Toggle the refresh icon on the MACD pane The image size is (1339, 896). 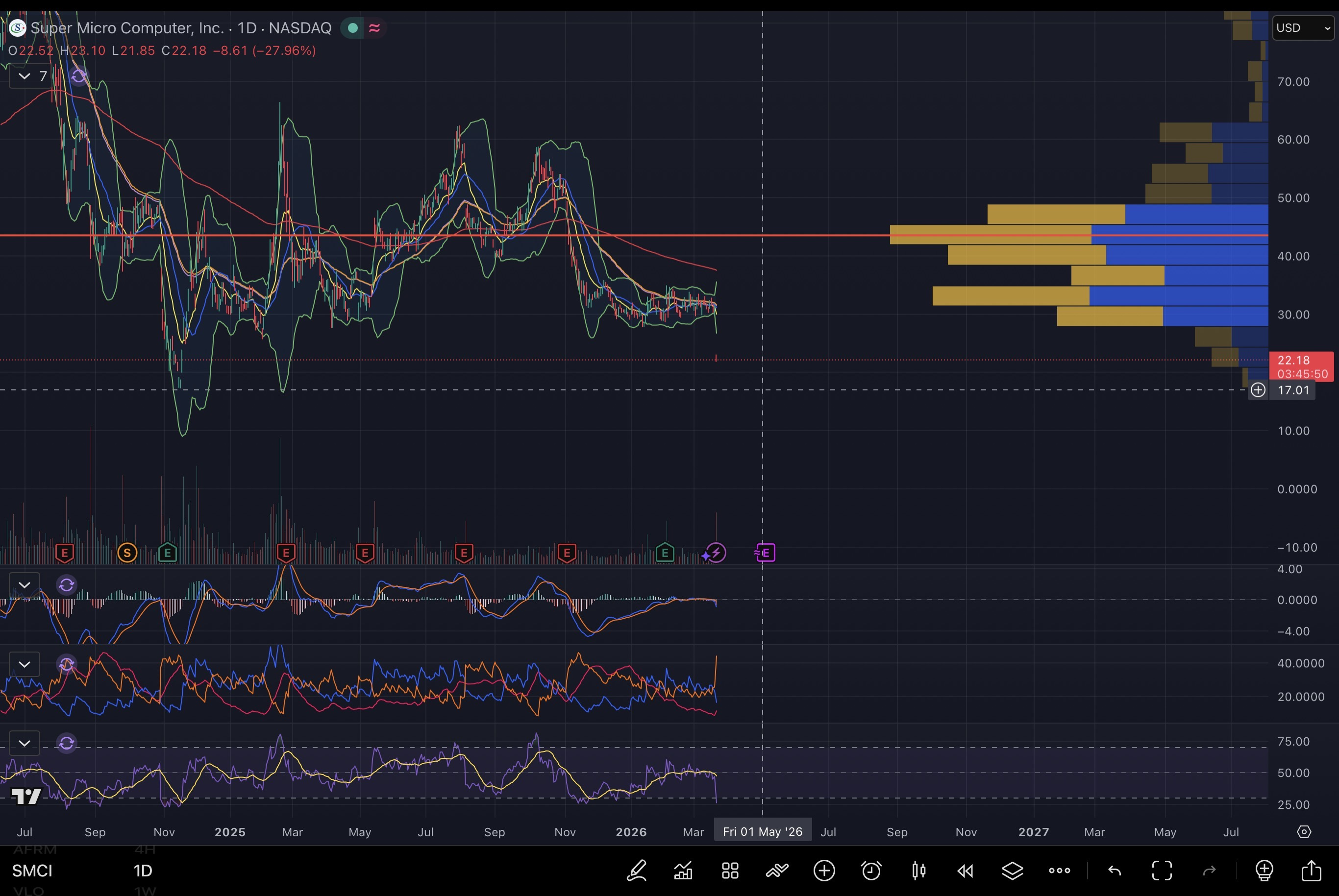[67, 584]
